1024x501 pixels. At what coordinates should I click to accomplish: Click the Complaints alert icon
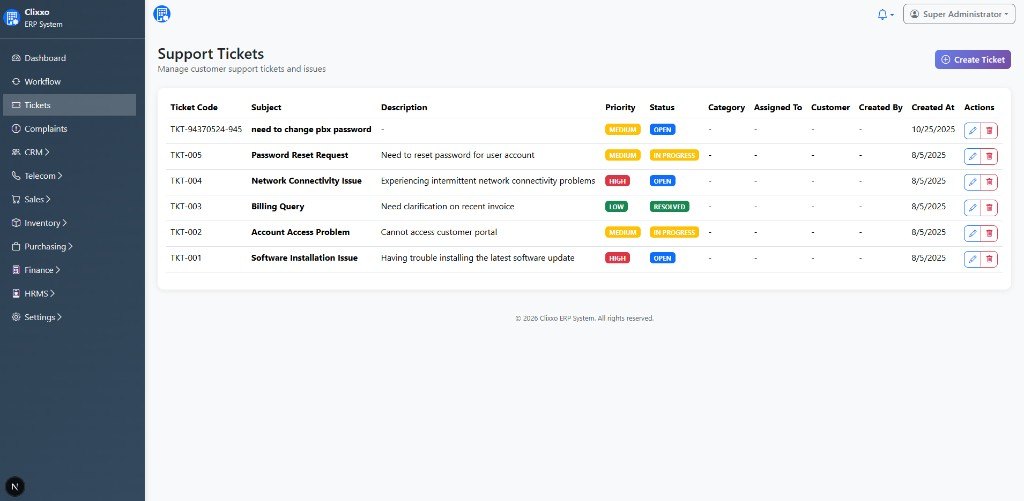click(x=16, y=129)
